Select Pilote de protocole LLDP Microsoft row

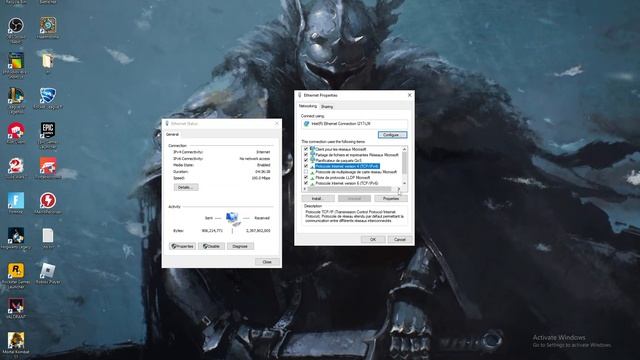pos(342,178)
